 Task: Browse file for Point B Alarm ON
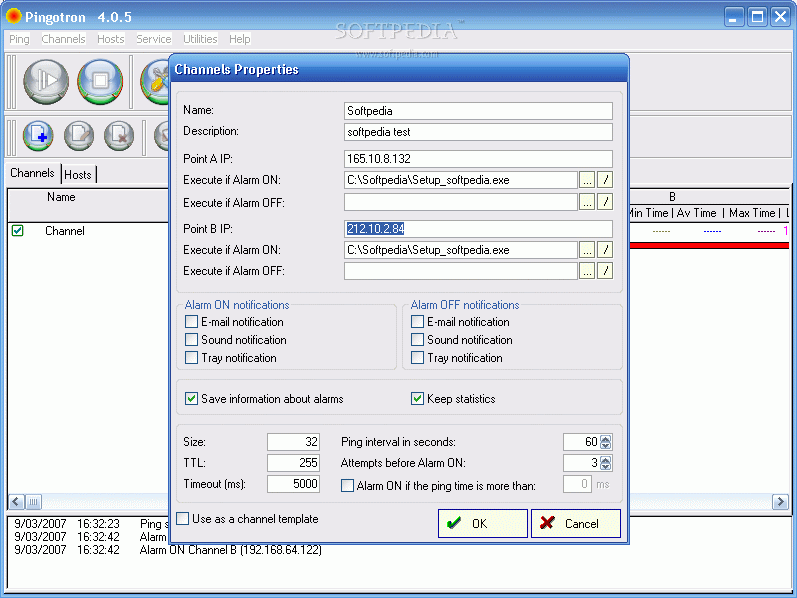587,250
